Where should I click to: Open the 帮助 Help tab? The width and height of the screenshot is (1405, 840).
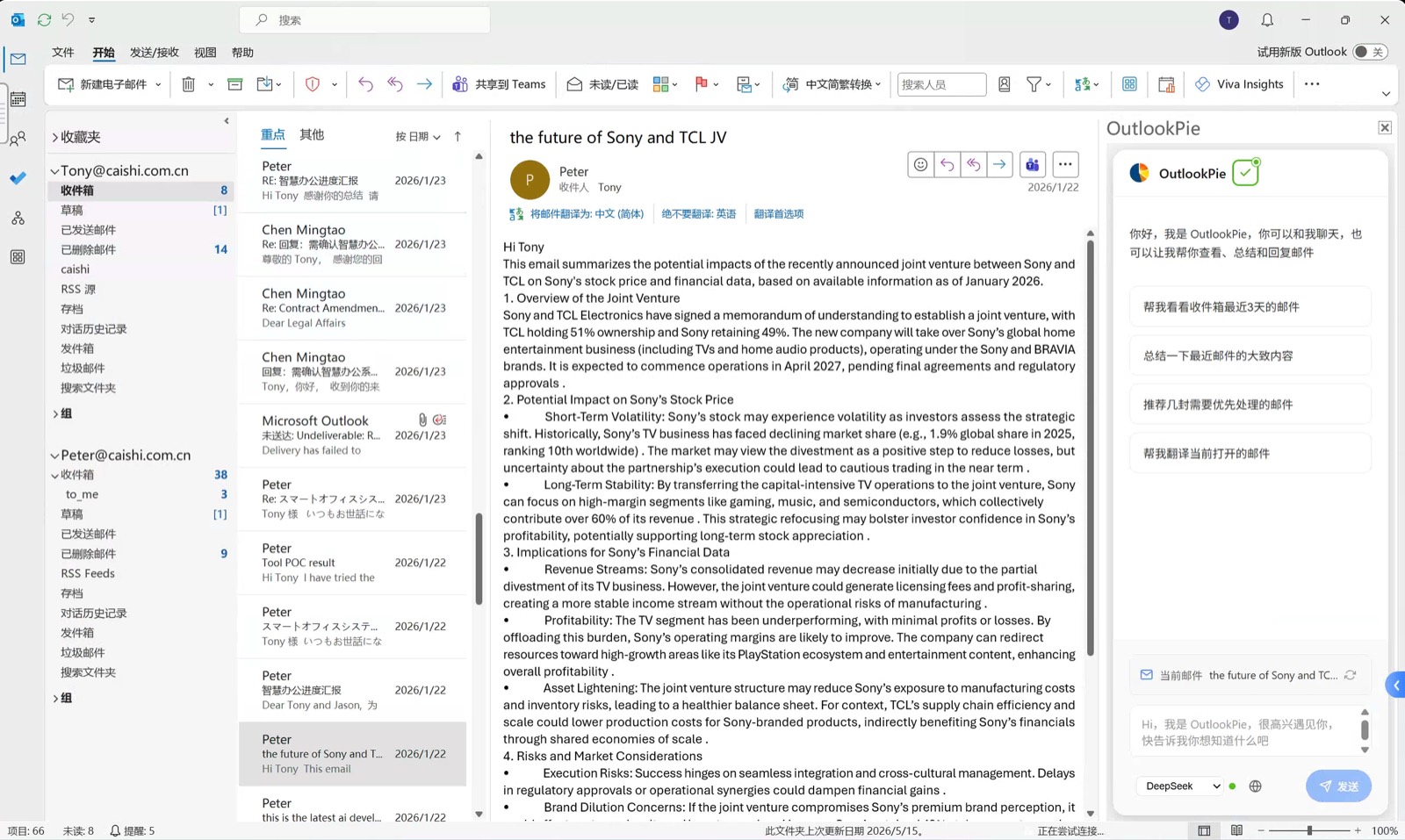click(x=242, y=53)
